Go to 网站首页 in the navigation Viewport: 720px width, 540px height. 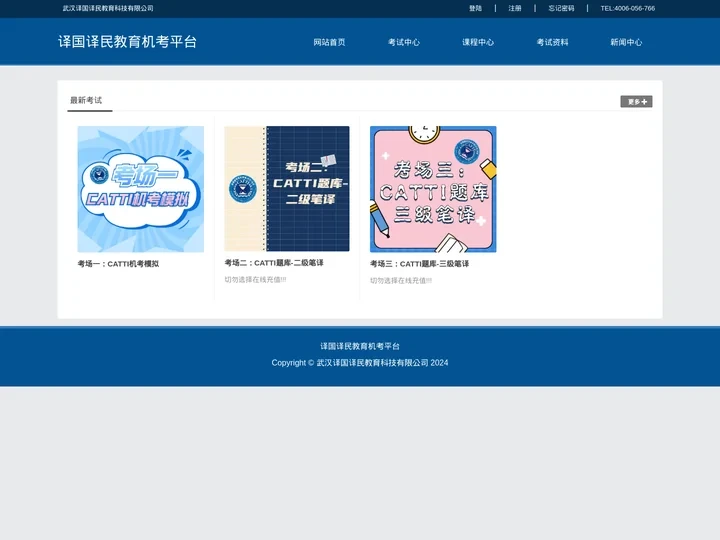(x=329, y=42)
